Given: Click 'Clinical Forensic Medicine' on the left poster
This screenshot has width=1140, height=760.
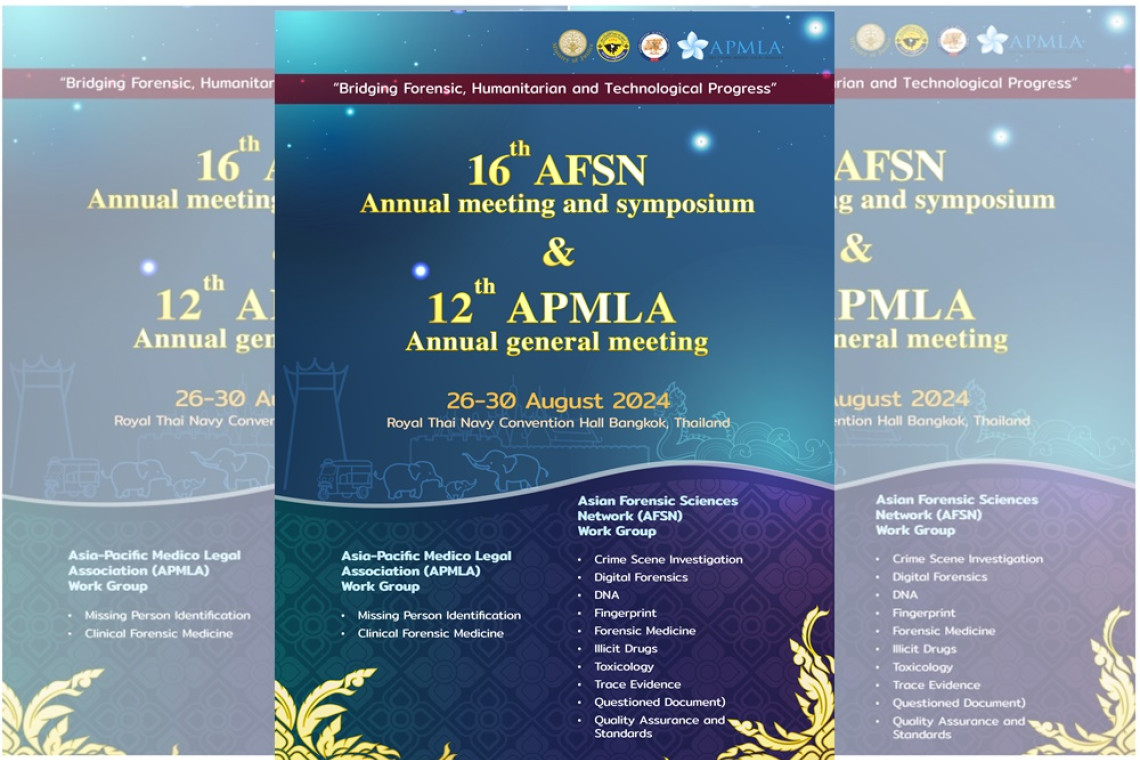Looking at the screenshot, I should [158, 633].
